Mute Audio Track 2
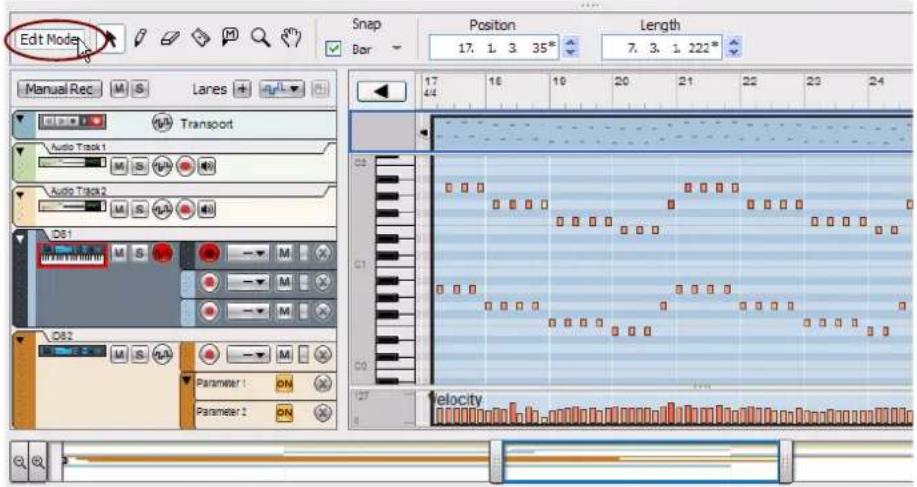This screenshot has width=917, height=487. [119, 209]
